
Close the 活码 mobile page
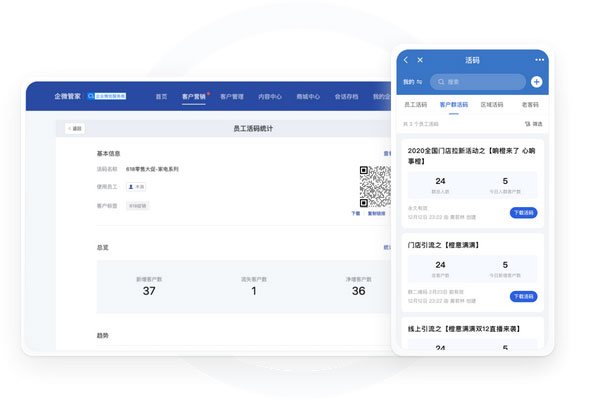pyautogui.click(x=420, y=60)
